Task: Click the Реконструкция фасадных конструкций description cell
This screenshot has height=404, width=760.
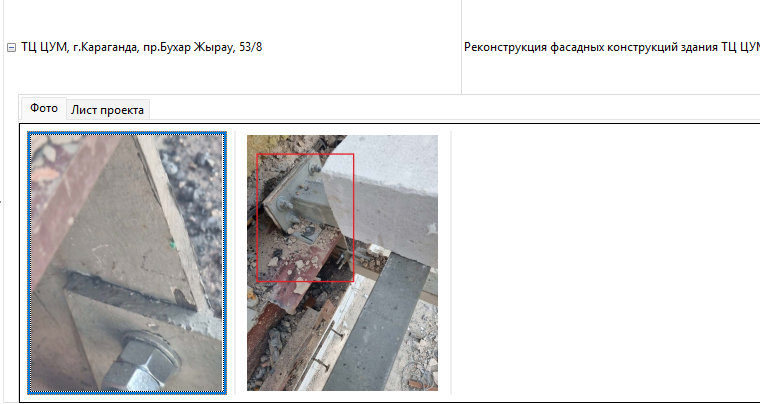Action: [x=611, y=47]
